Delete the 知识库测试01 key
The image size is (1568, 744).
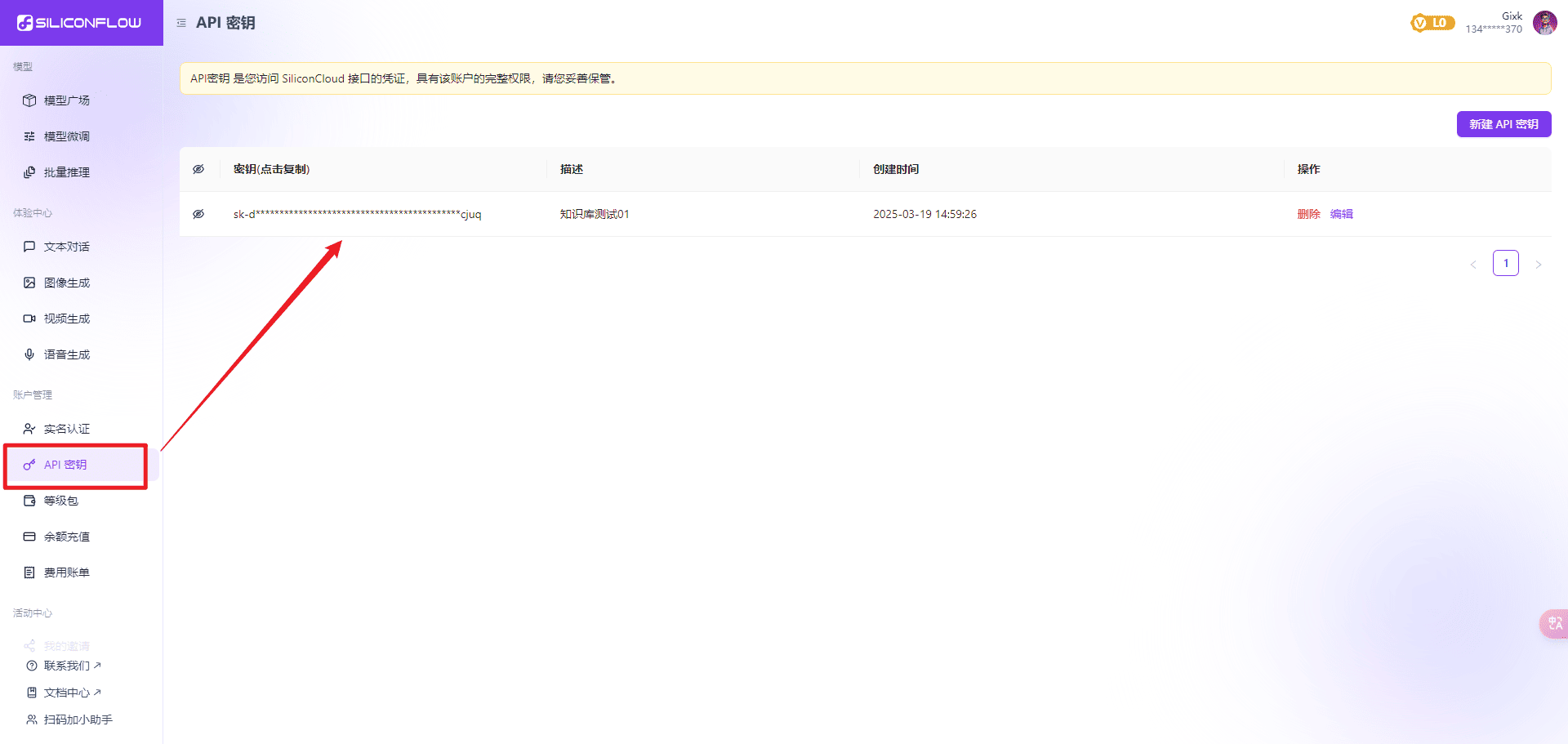(x=1308, y=214)
